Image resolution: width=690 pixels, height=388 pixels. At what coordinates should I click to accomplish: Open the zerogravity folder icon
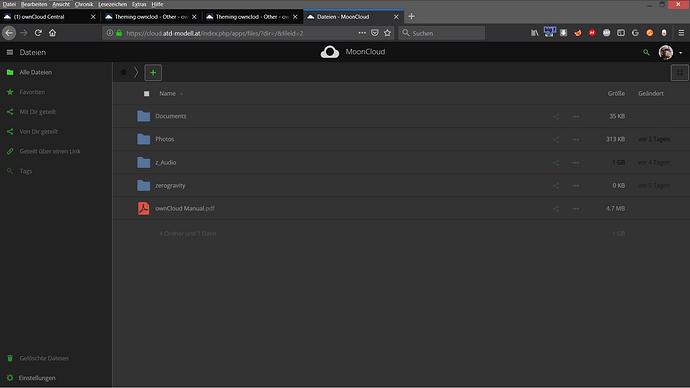(143, 185)
